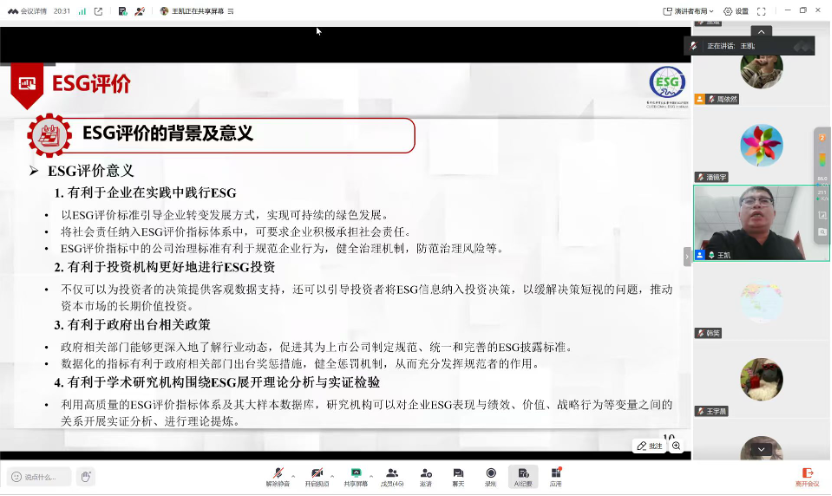Expand video options arrow beside camera button
This screenshot has height=496, width=832.
click(x=332, y=476)
